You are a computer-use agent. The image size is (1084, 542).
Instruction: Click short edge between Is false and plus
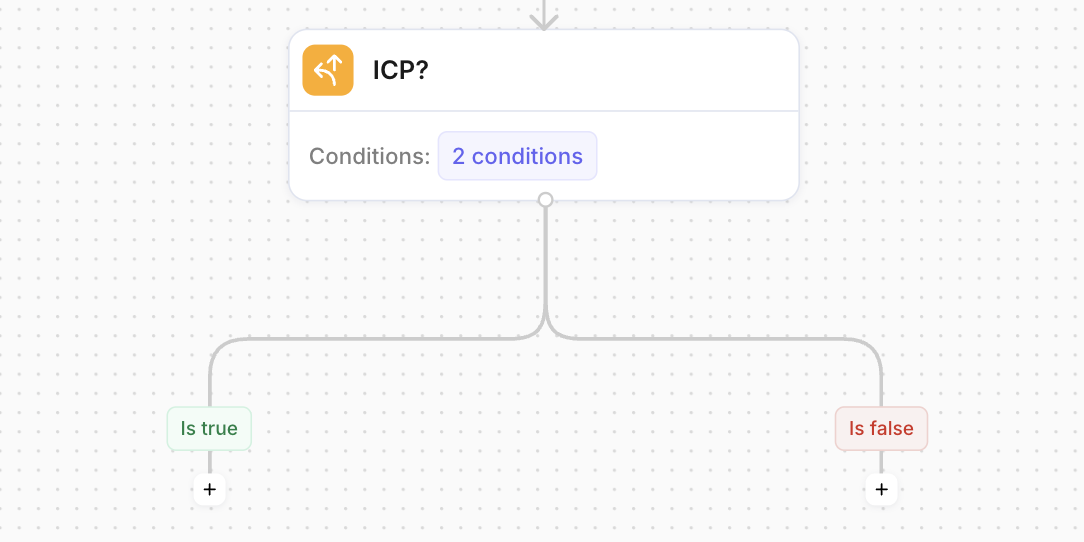(x=881, y=462)
